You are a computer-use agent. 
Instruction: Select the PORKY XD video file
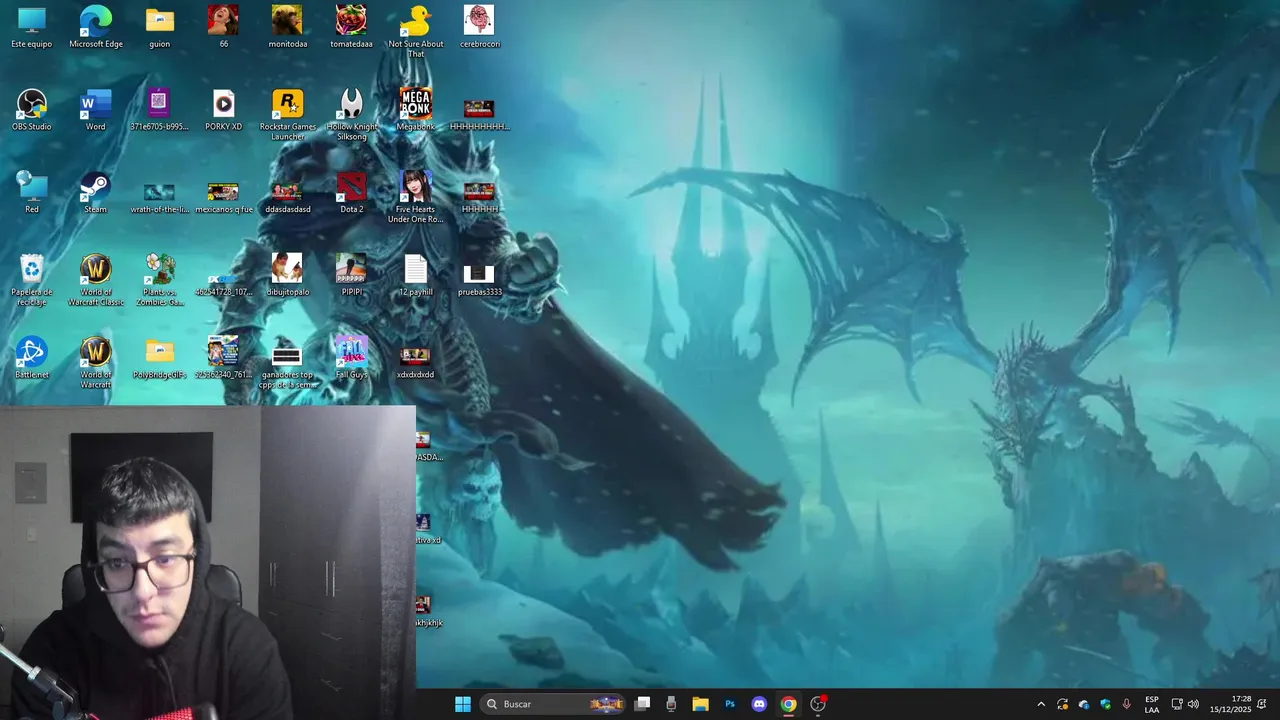point(223,110)
